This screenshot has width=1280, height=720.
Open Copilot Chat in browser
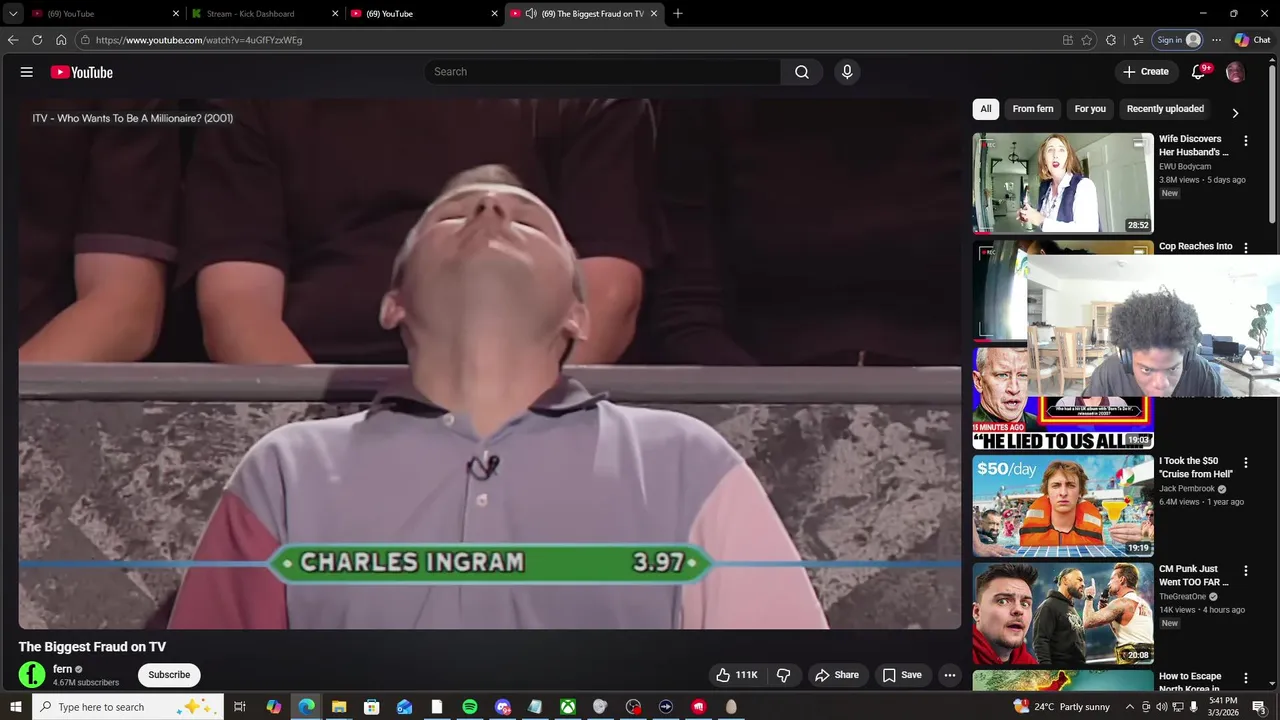[x=1253, y=40]
